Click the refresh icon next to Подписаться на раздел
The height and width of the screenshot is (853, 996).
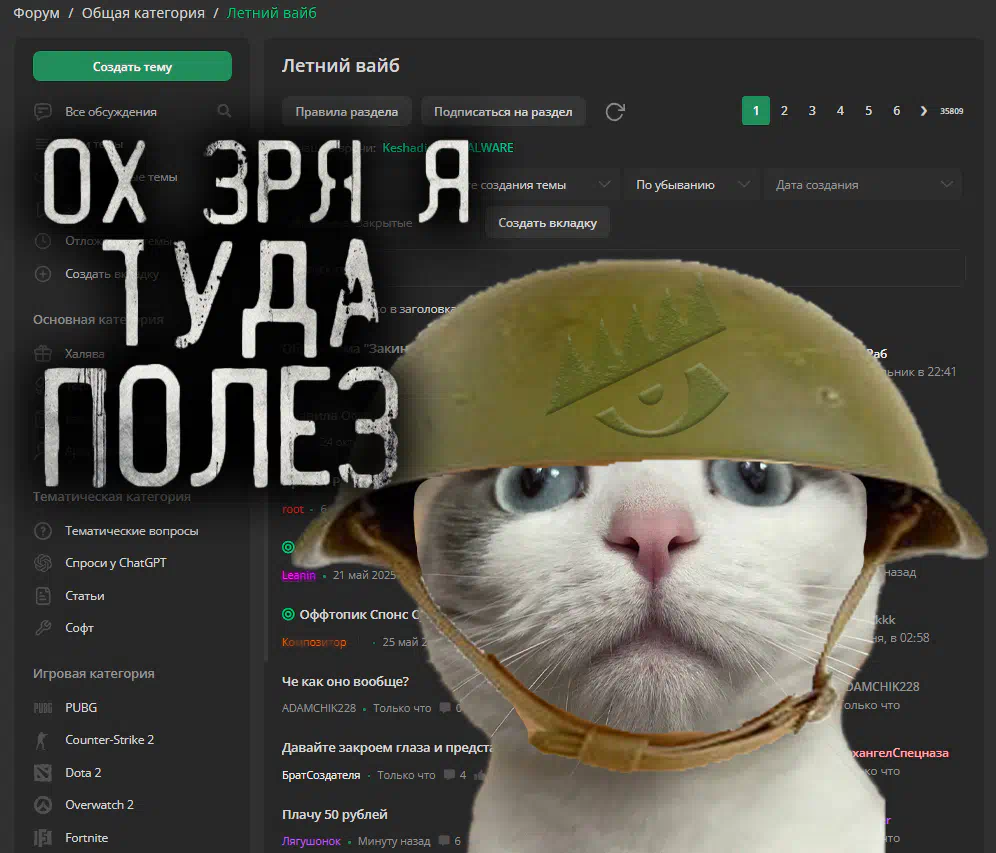point(615,112)
